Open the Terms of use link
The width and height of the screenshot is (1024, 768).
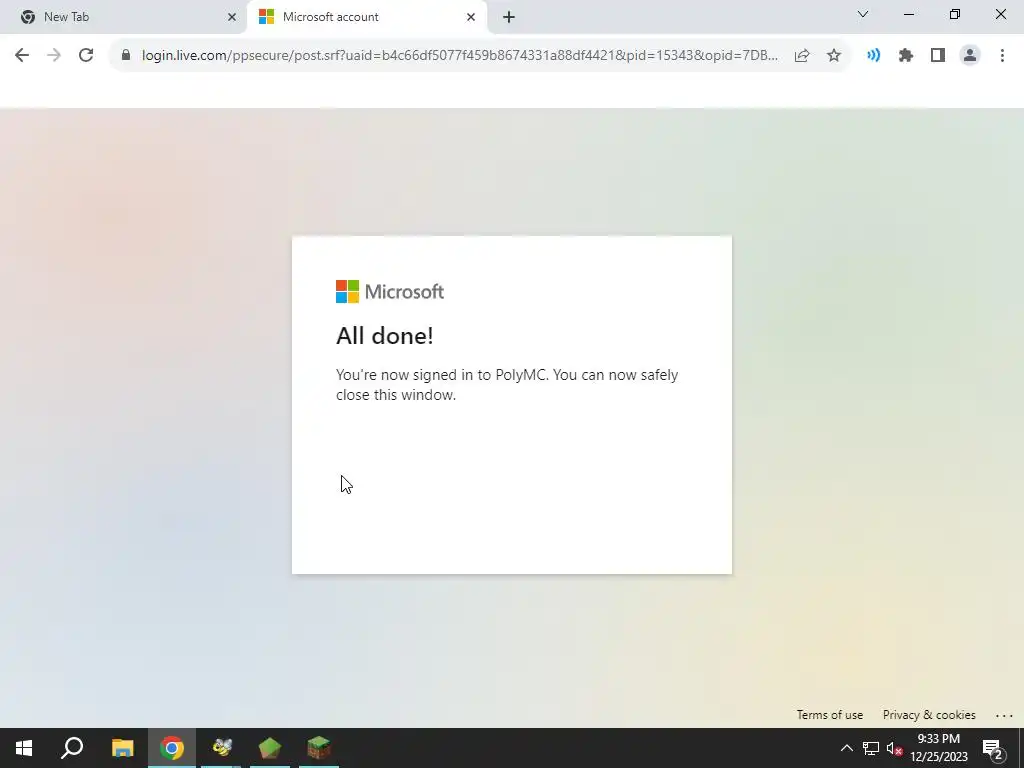tap(829, 715)
